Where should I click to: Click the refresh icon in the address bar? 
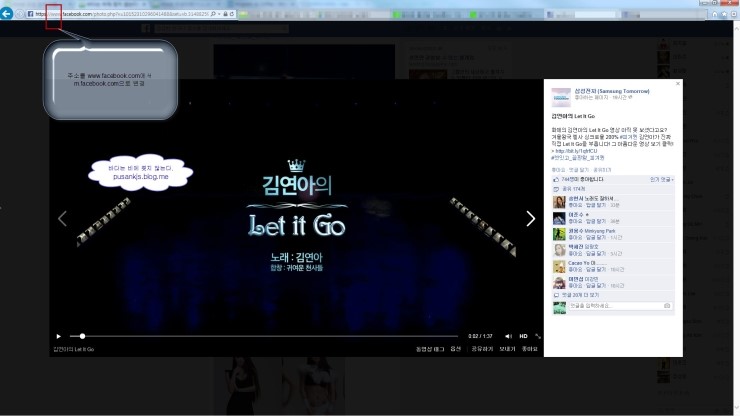pos(232,14)
